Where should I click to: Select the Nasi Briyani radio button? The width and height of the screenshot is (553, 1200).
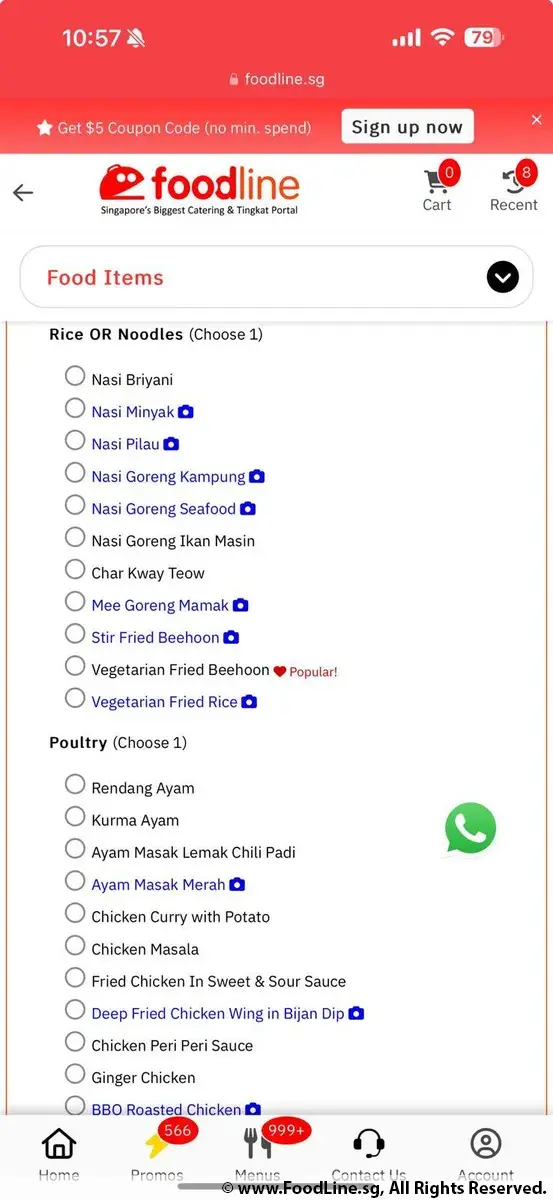pos(75,376)
